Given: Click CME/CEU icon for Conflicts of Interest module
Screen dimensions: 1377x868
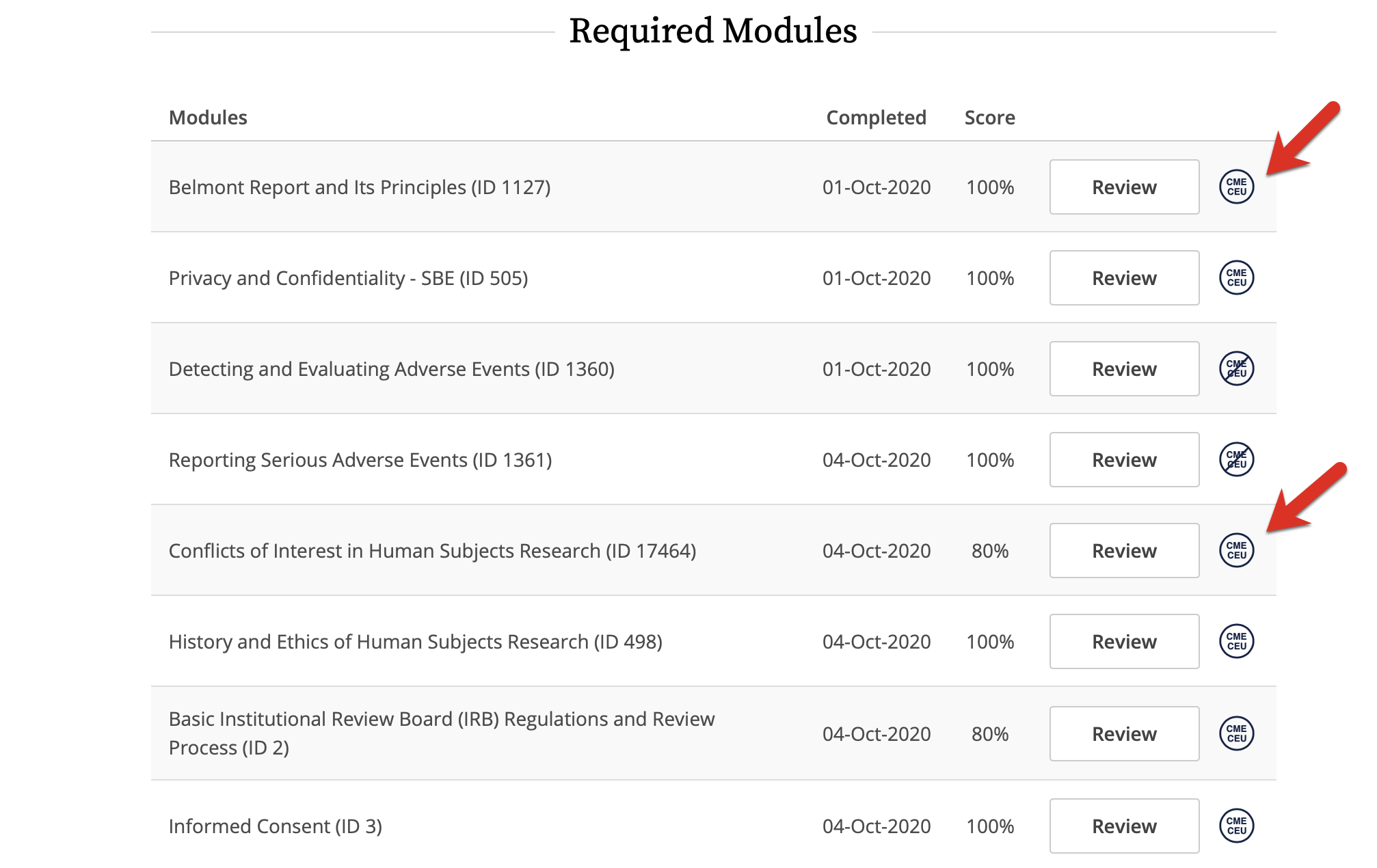Looking at the screenshot, I should pos(1237,551).
